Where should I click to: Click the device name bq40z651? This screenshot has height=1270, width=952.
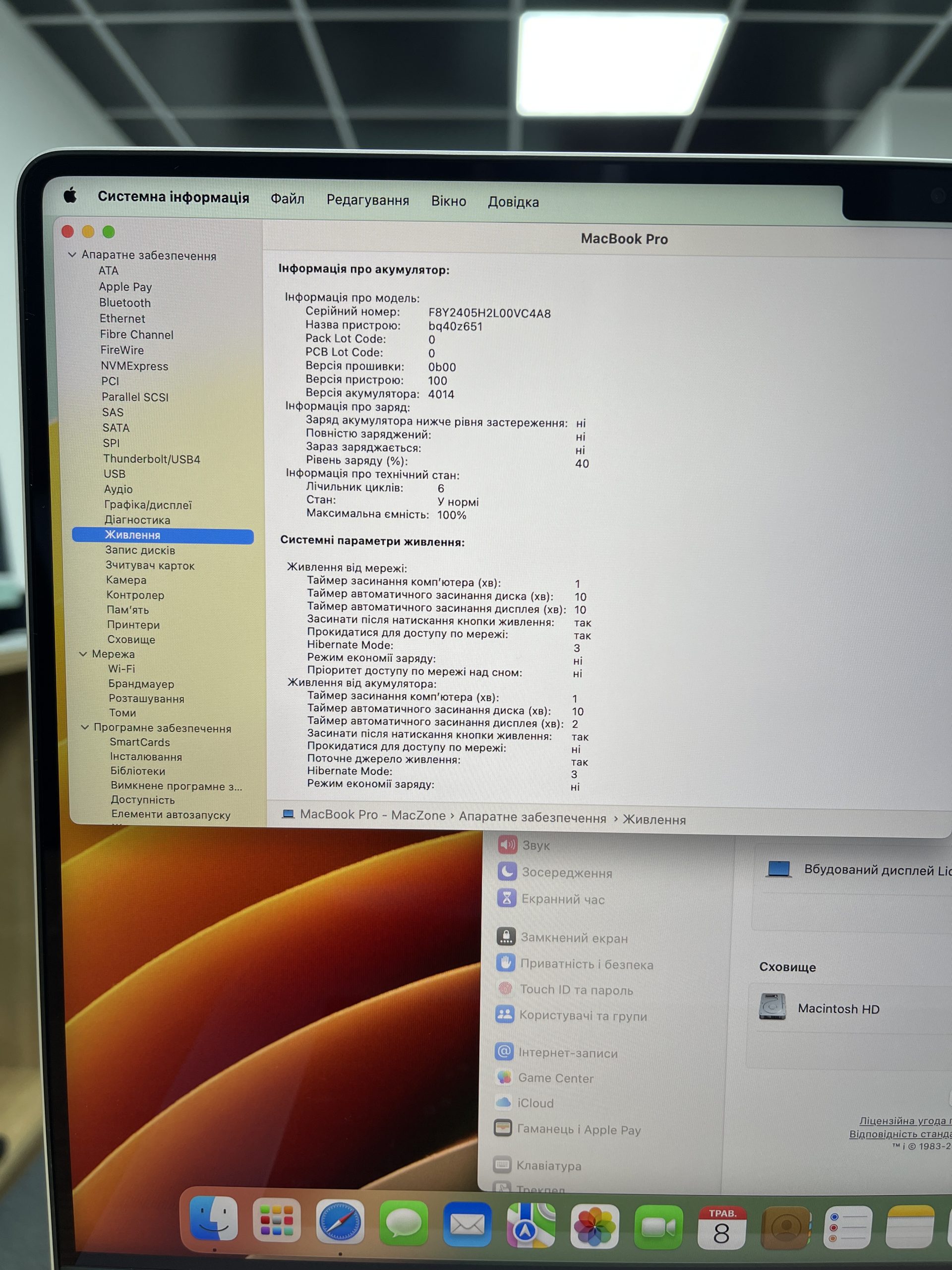456,326
